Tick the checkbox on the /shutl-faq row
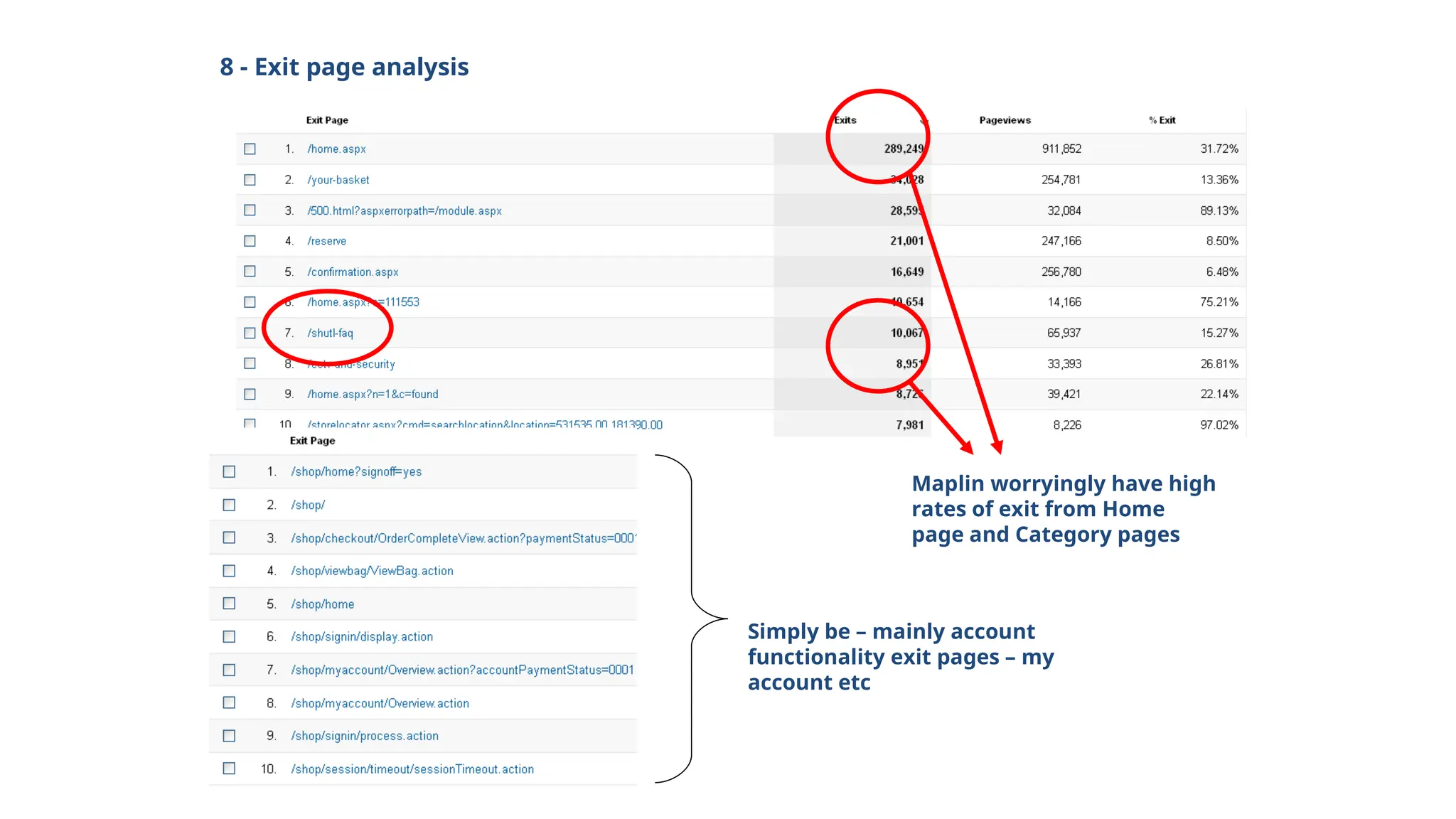The width and height of the screenshot is (1456, 819). 250,333
